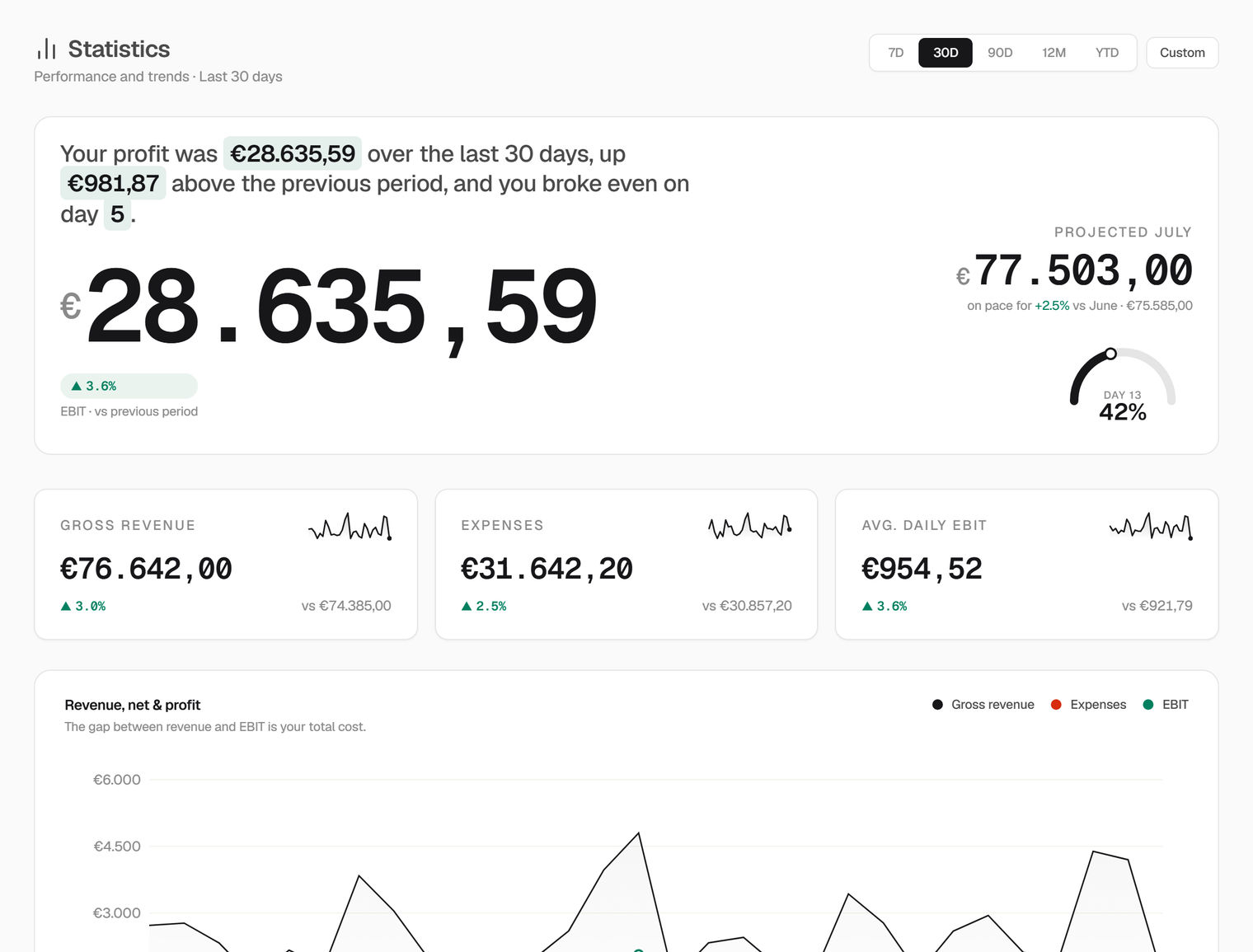Click Performance and trends subtitle
The width and height of the screenshot is (1253, 952).
[158, 77]
